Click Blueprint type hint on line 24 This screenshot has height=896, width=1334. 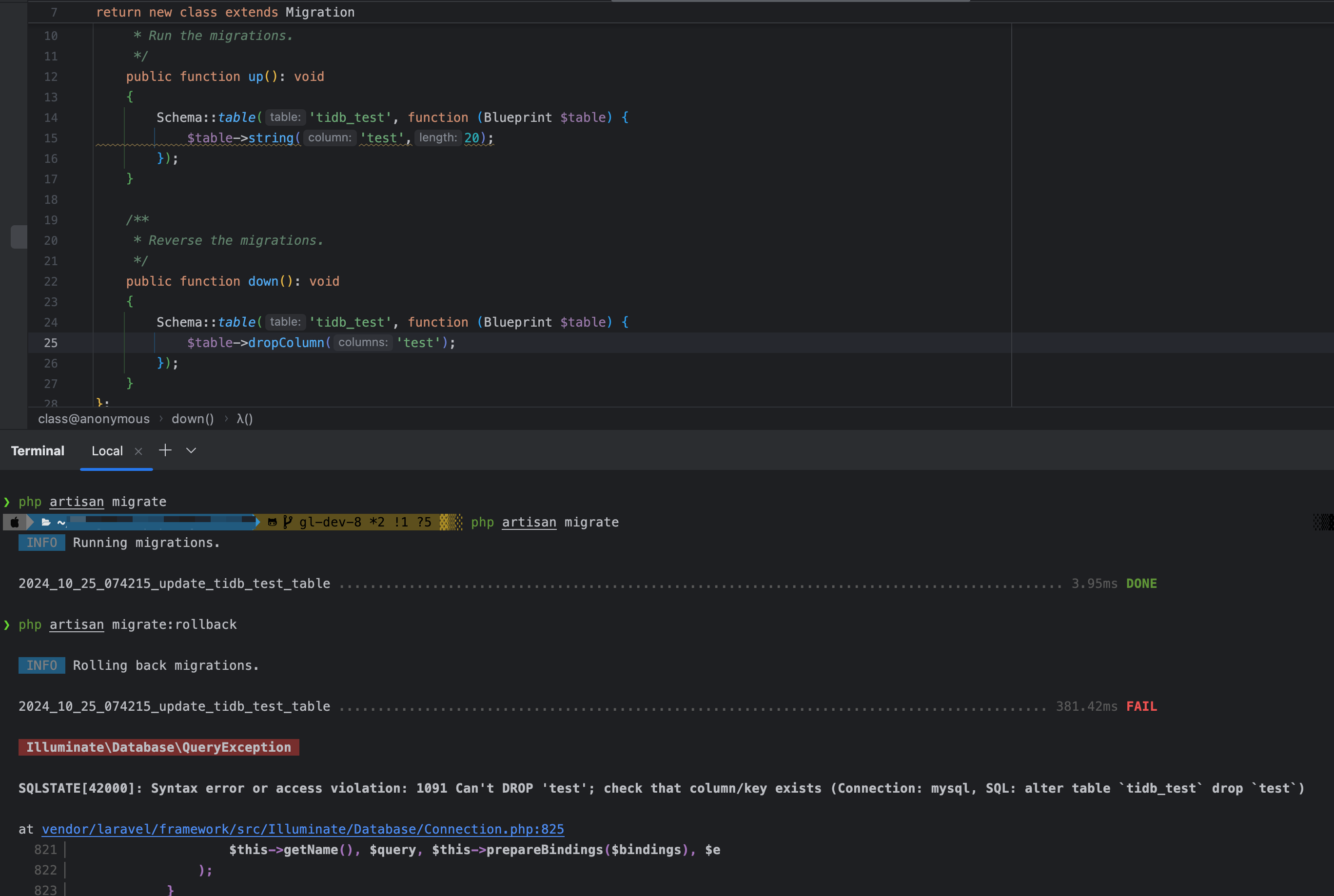pyautogui.click(x=518, y=322)
